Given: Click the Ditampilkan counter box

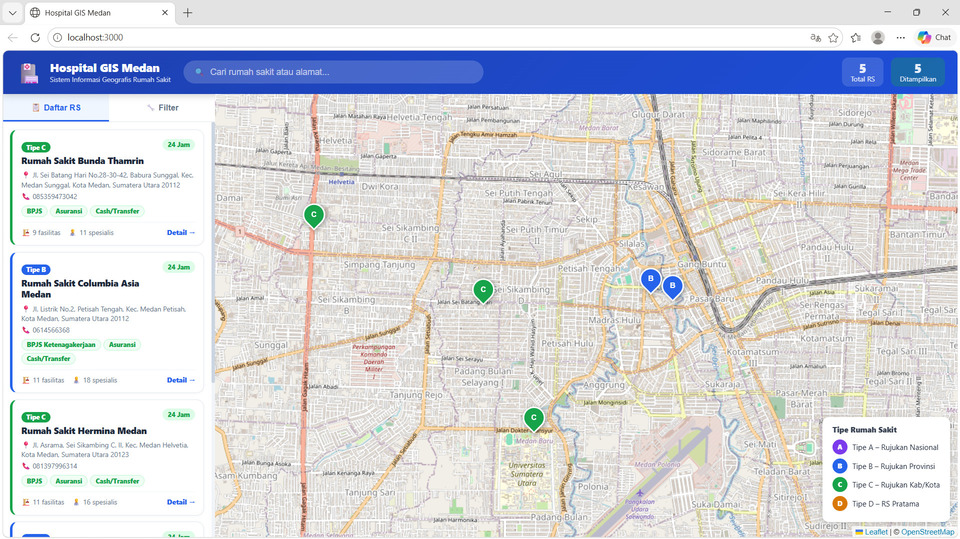Looking at the screenshot, I should [x=918, y=72].
